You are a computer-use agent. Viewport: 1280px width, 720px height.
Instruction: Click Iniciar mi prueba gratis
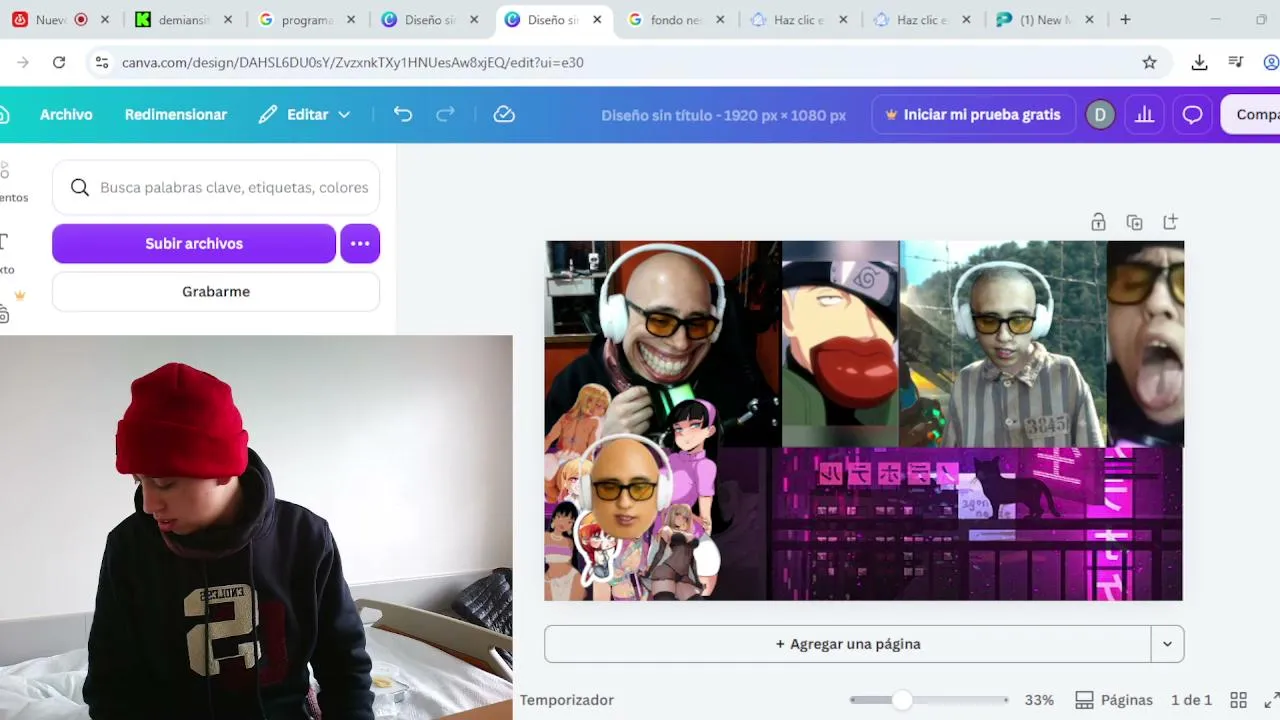pyautogui.click(x=973, y=115)
